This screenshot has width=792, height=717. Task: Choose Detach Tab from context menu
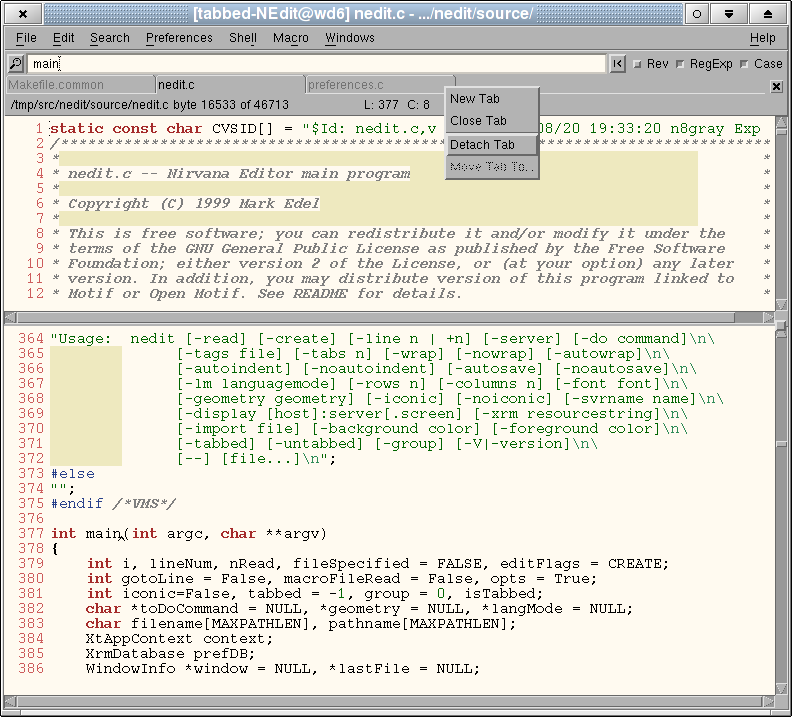(x=483, y=145)
